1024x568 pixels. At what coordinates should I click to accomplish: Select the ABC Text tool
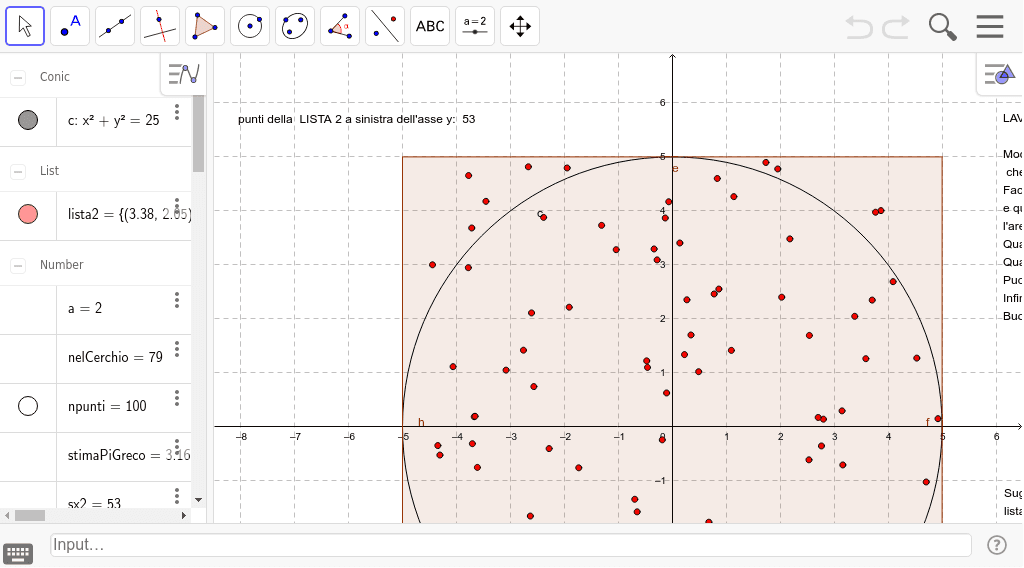click(x=430, y=26)
